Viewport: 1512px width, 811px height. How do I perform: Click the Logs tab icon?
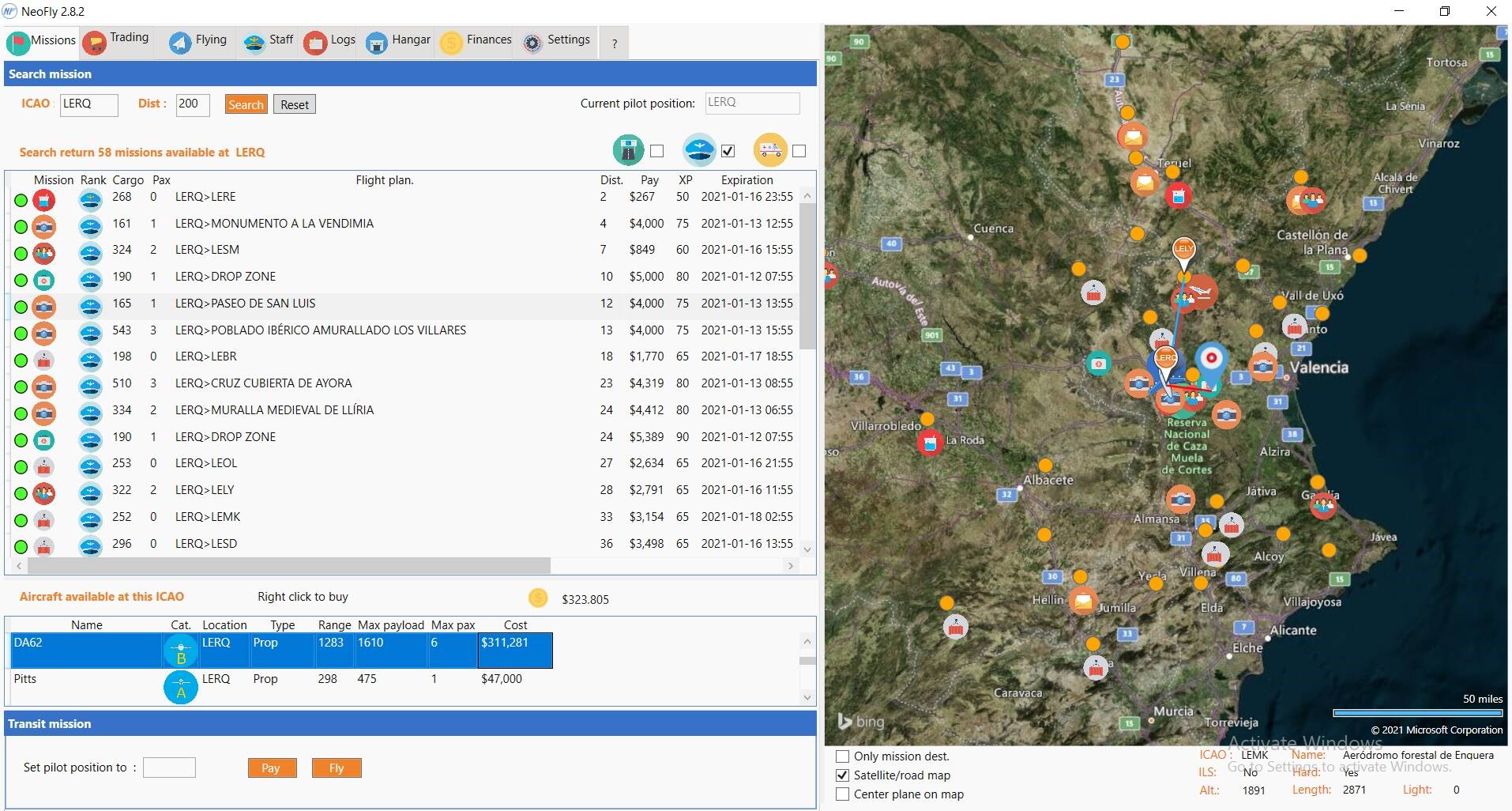click(315, 42)
